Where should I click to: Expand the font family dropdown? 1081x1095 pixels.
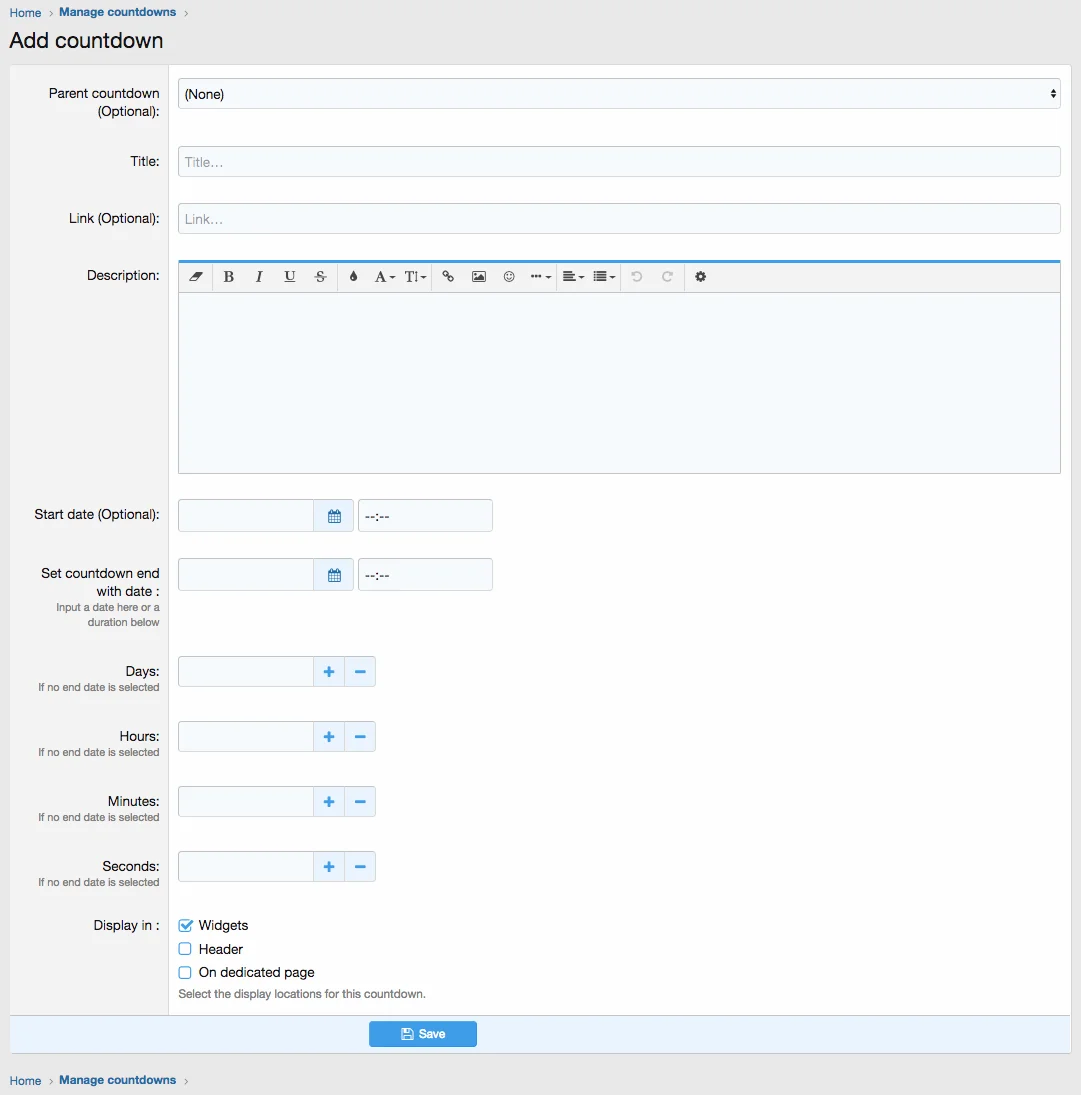tap(385, 277)
